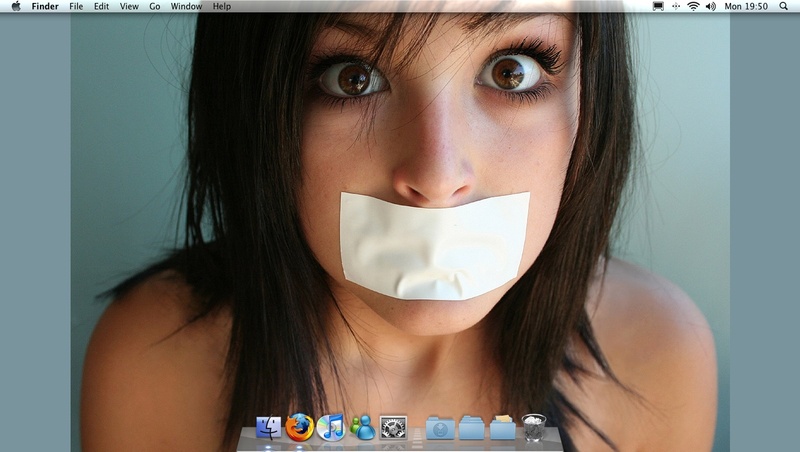The width and height of the screenshot is (800, 452).
Task: Open the Downloads folder stack in Dock
Action: tap(440, 428)
